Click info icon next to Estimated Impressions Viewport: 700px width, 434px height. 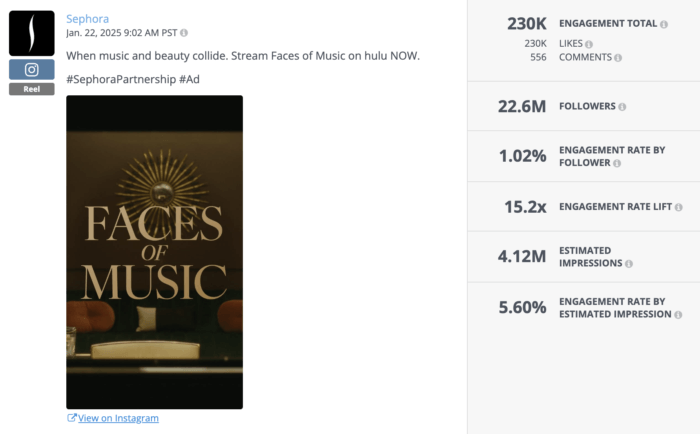(x=629, y=264)
